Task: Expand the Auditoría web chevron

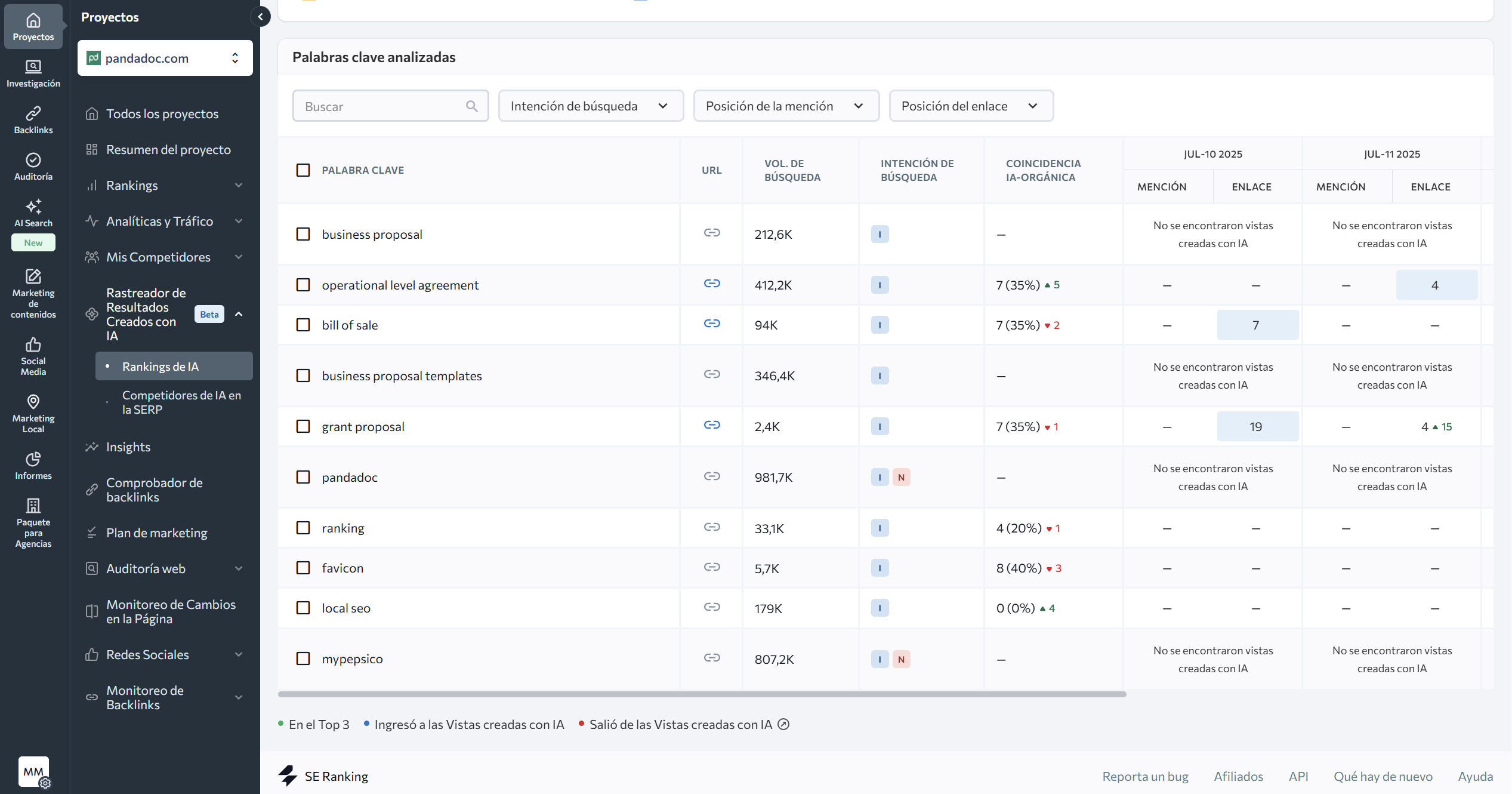Action: [239, 569]
